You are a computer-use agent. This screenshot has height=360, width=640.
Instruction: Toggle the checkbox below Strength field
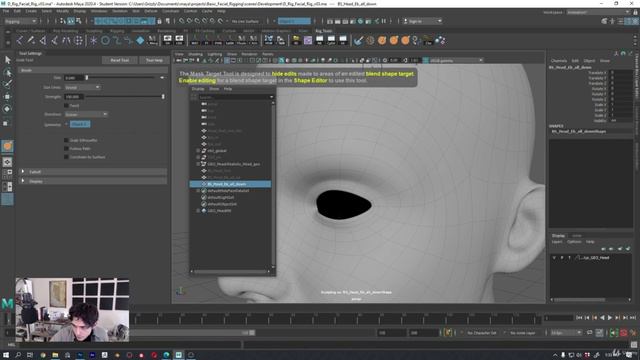click(66, 105)
